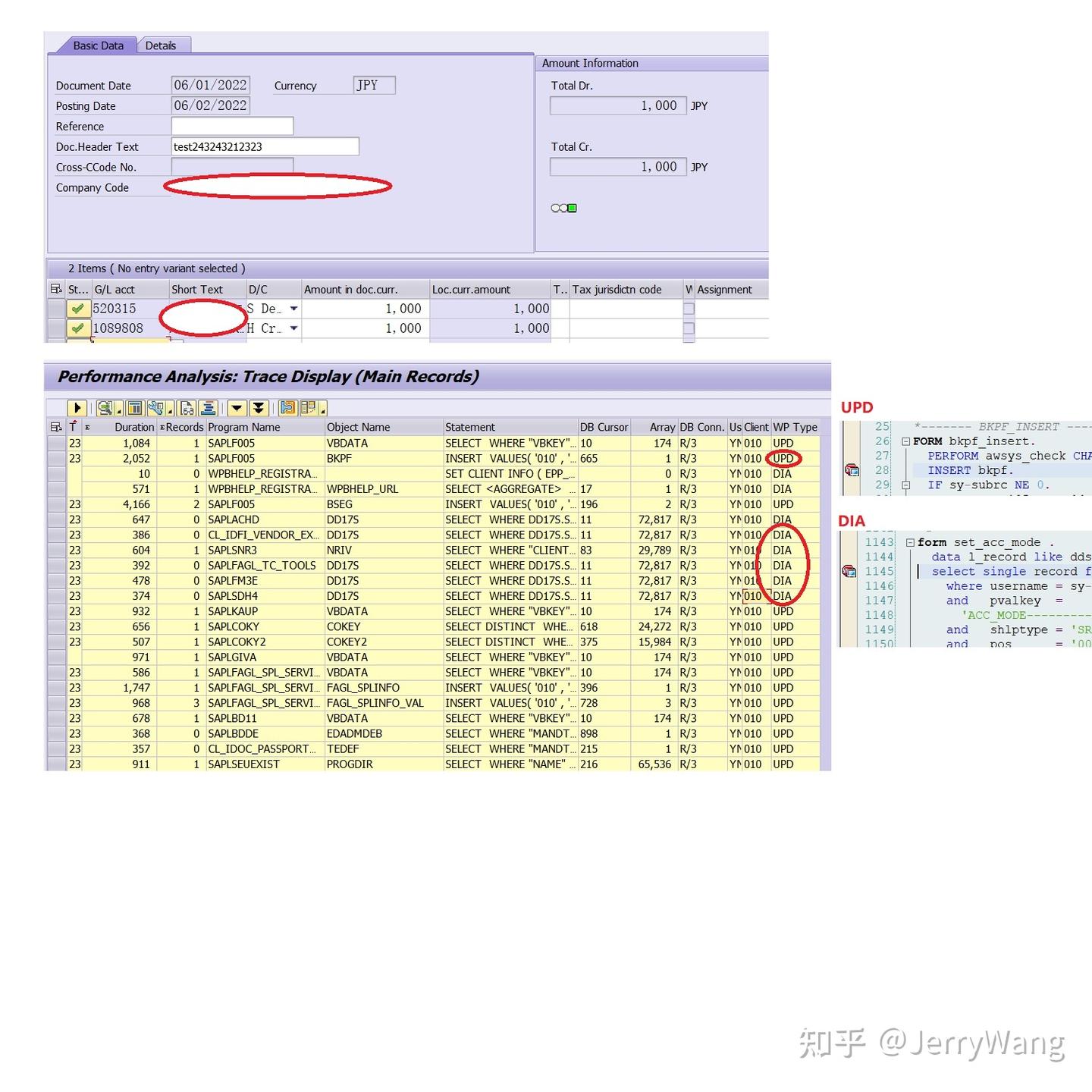Select the duration value 4,166

click(119, 504)
